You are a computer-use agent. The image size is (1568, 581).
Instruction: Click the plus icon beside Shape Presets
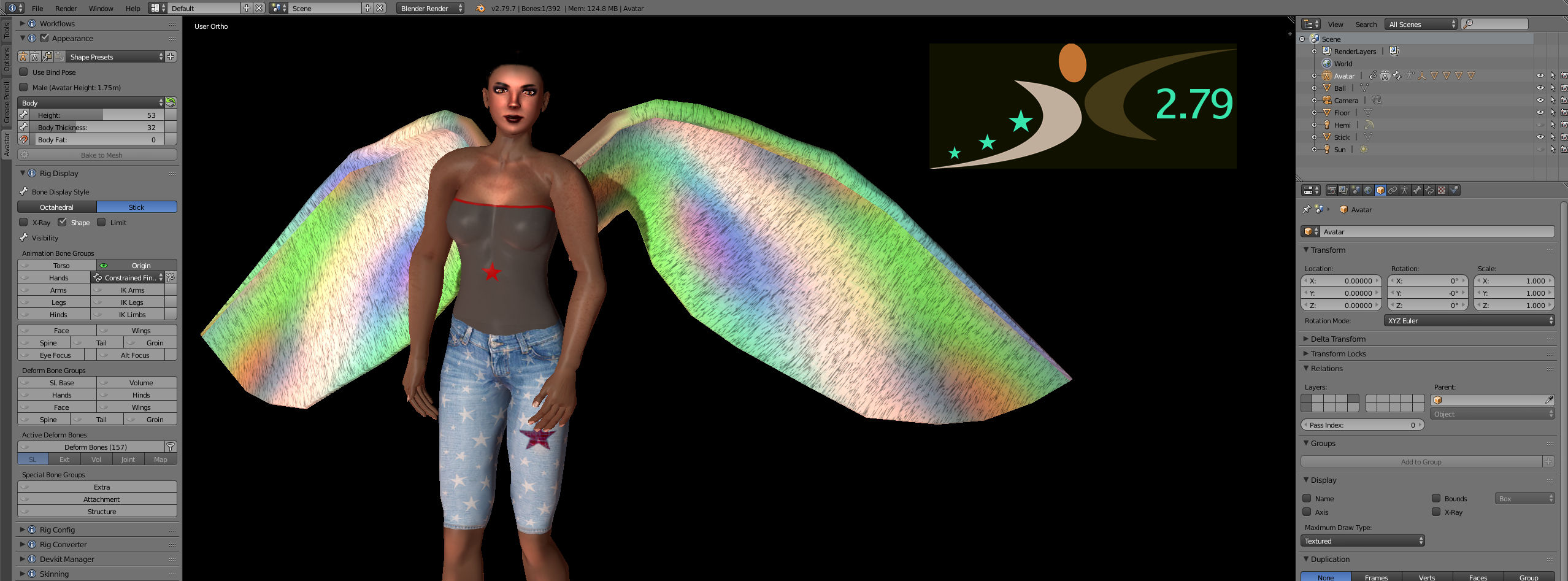[x=171, y=56]
